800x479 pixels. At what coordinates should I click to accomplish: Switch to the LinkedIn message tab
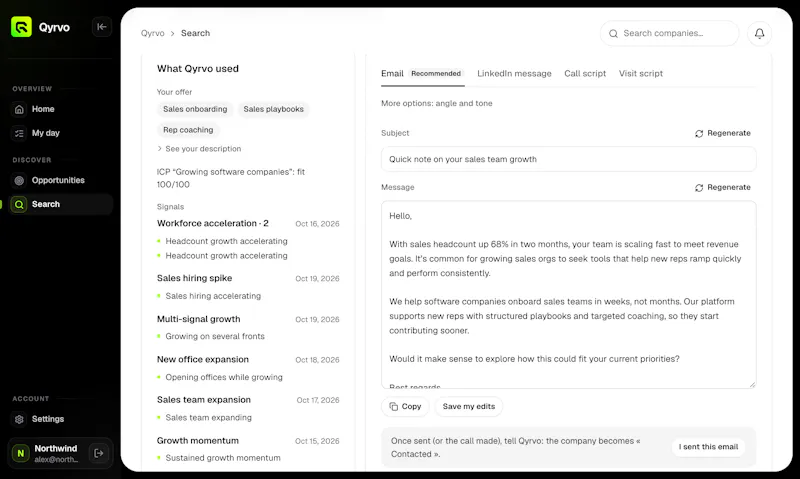click(514, 73)
